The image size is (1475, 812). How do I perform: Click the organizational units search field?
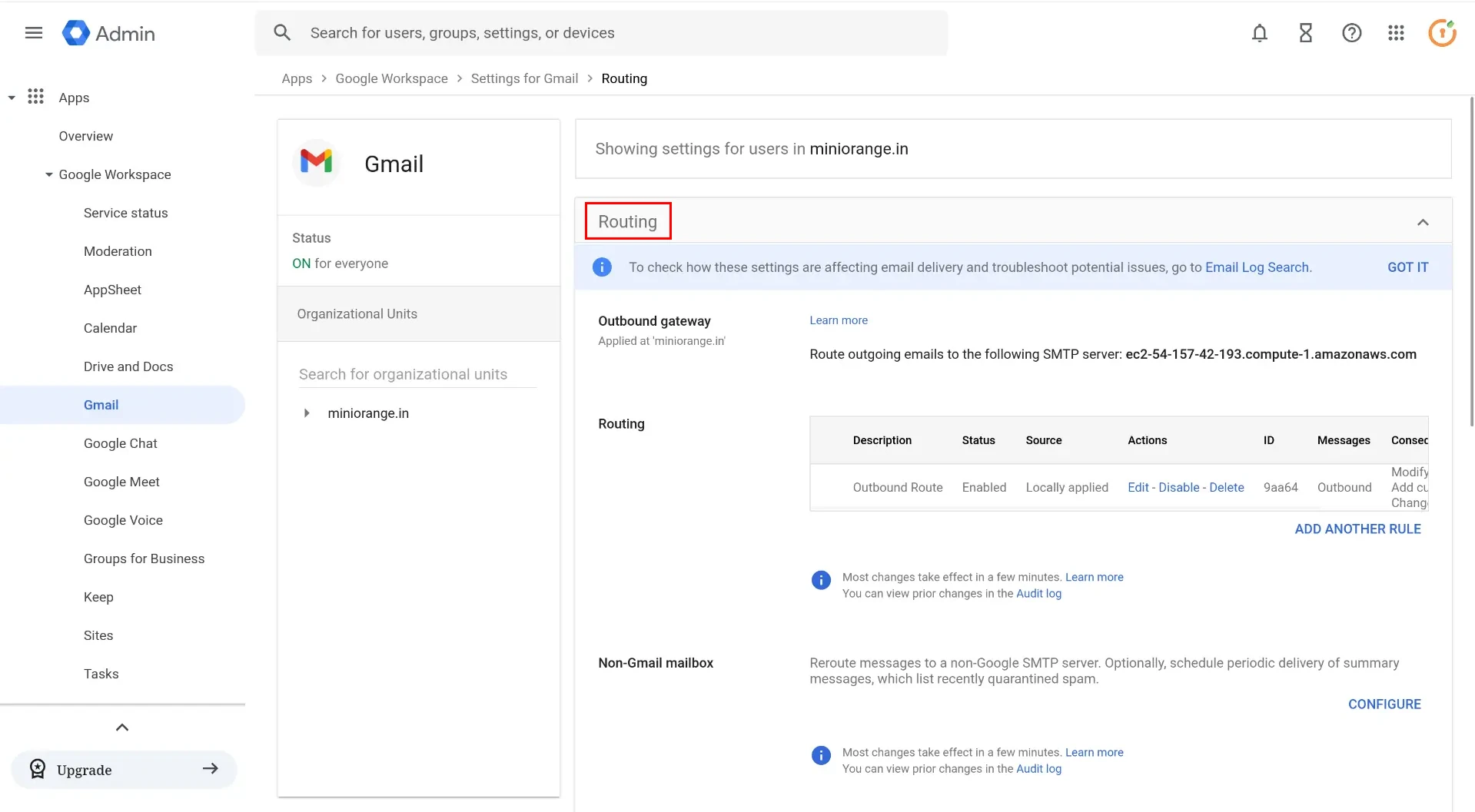click(x=416, y=374)
